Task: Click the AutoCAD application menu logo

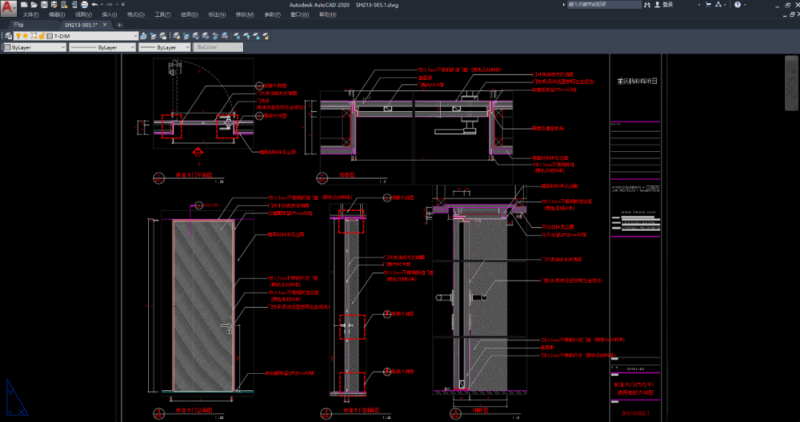Action: coord(7,8)
